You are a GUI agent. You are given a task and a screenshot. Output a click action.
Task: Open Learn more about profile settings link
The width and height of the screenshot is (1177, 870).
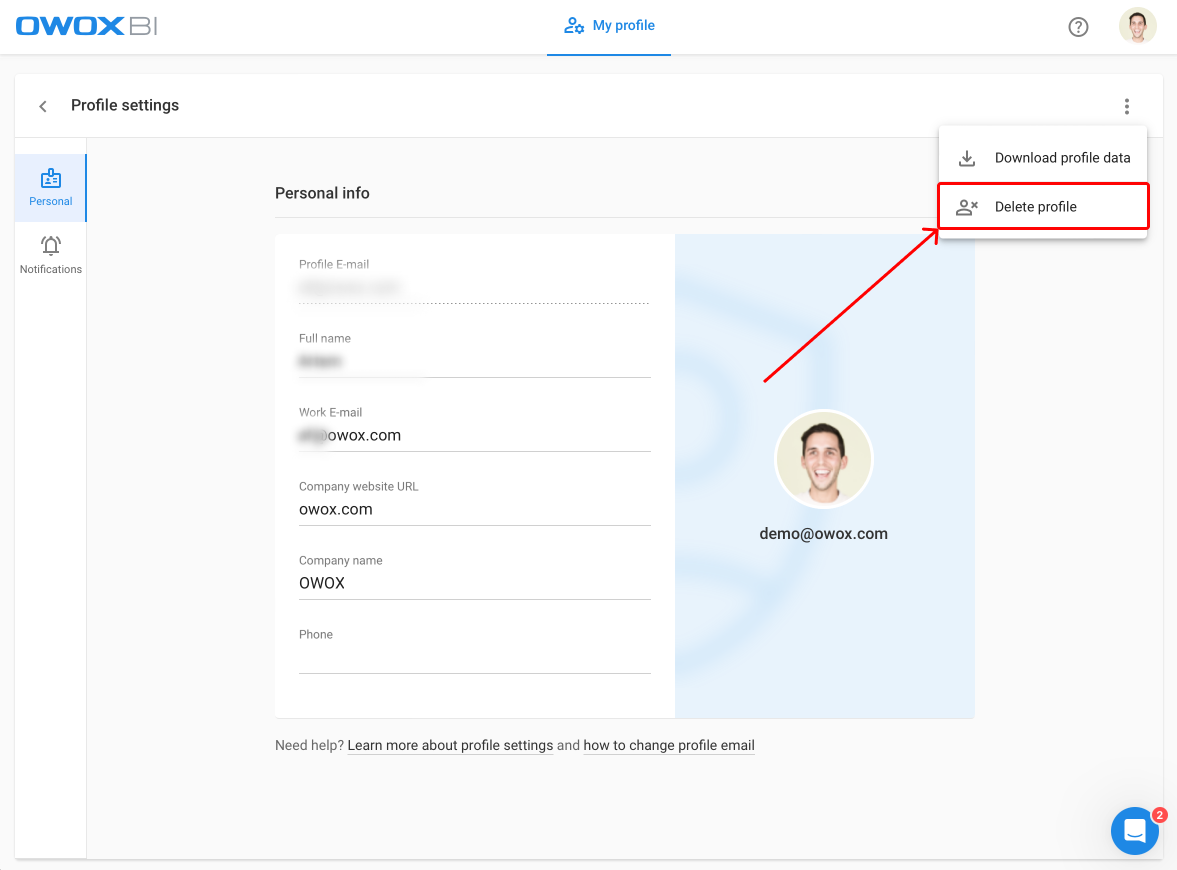450,745
